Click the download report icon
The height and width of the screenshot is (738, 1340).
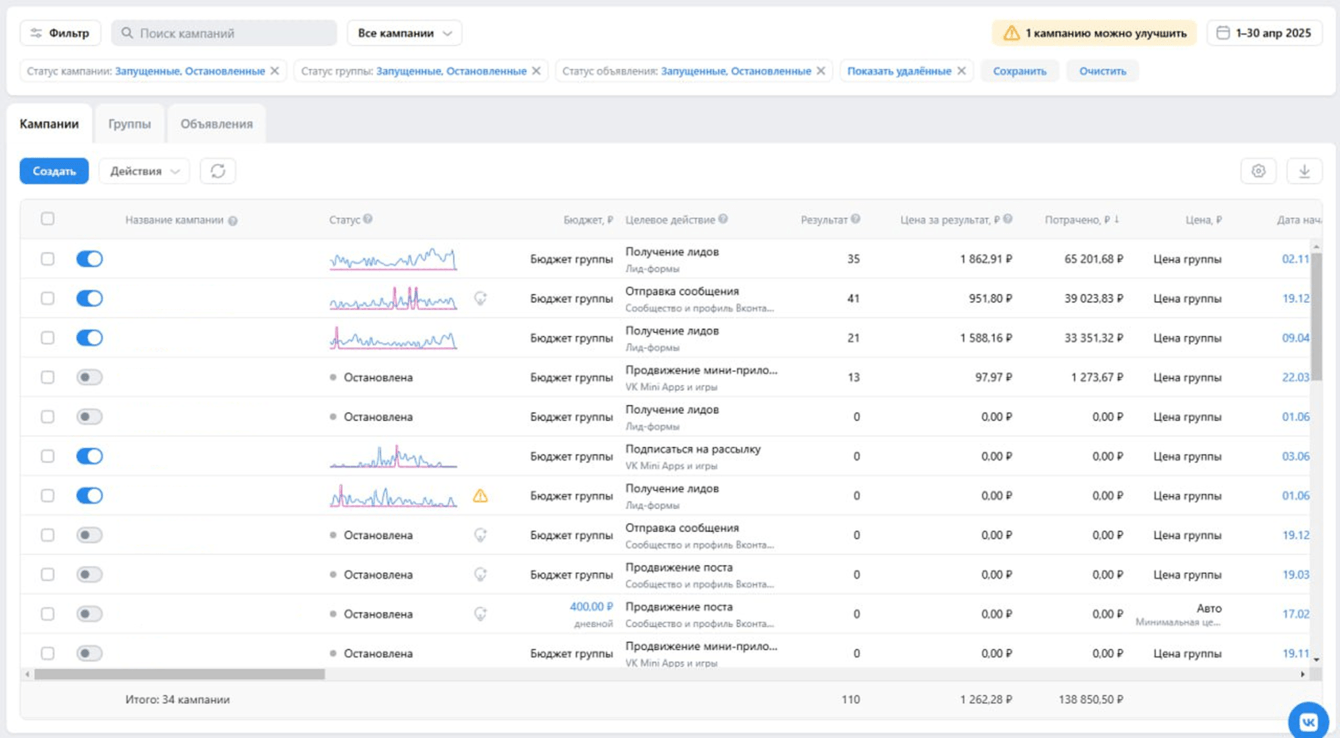1304,171
